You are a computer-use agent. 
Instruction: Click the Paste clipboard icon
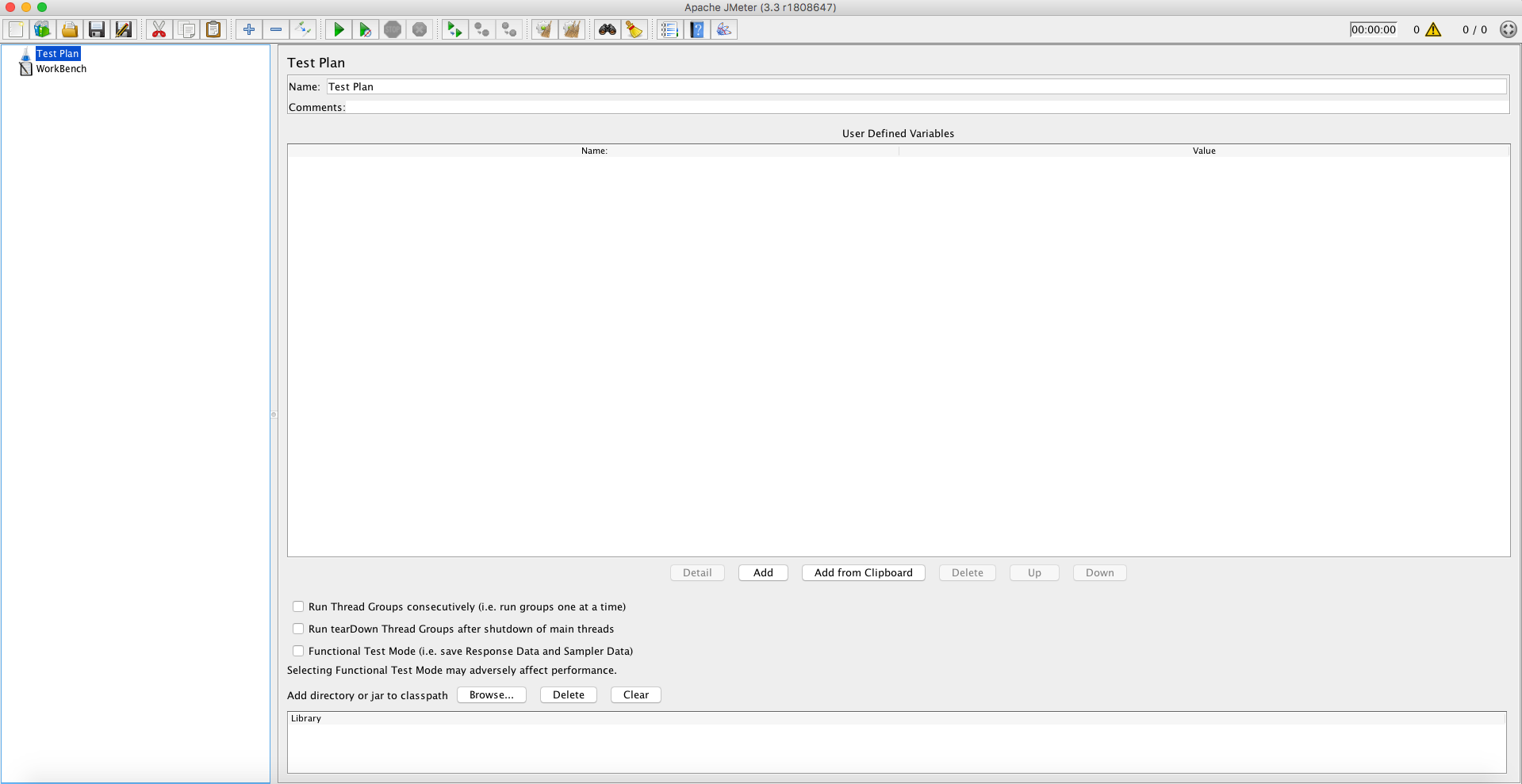(x=213, y=30)
